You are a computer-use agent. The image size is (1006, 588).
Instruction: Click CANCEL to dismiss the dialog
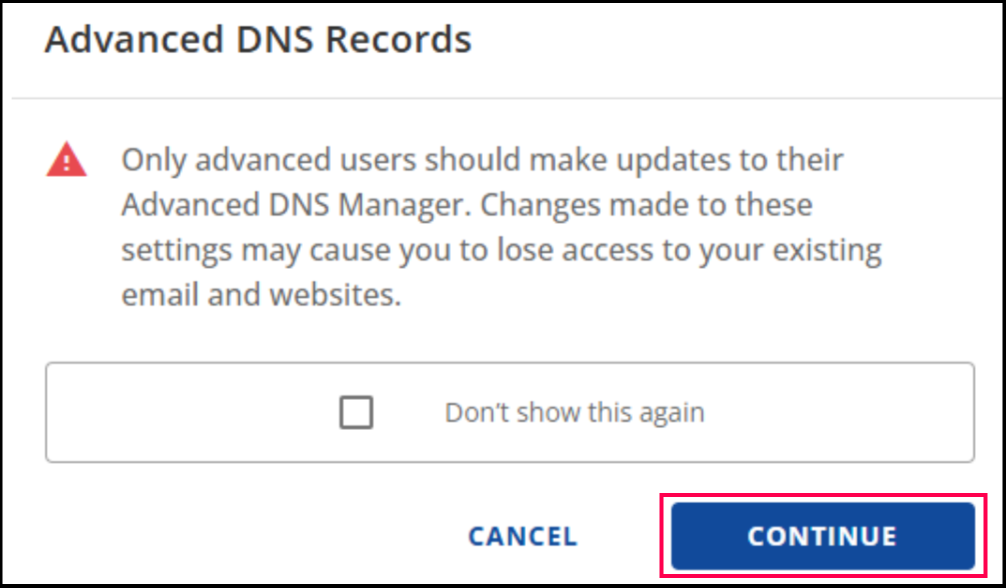(x=521, y=536)
